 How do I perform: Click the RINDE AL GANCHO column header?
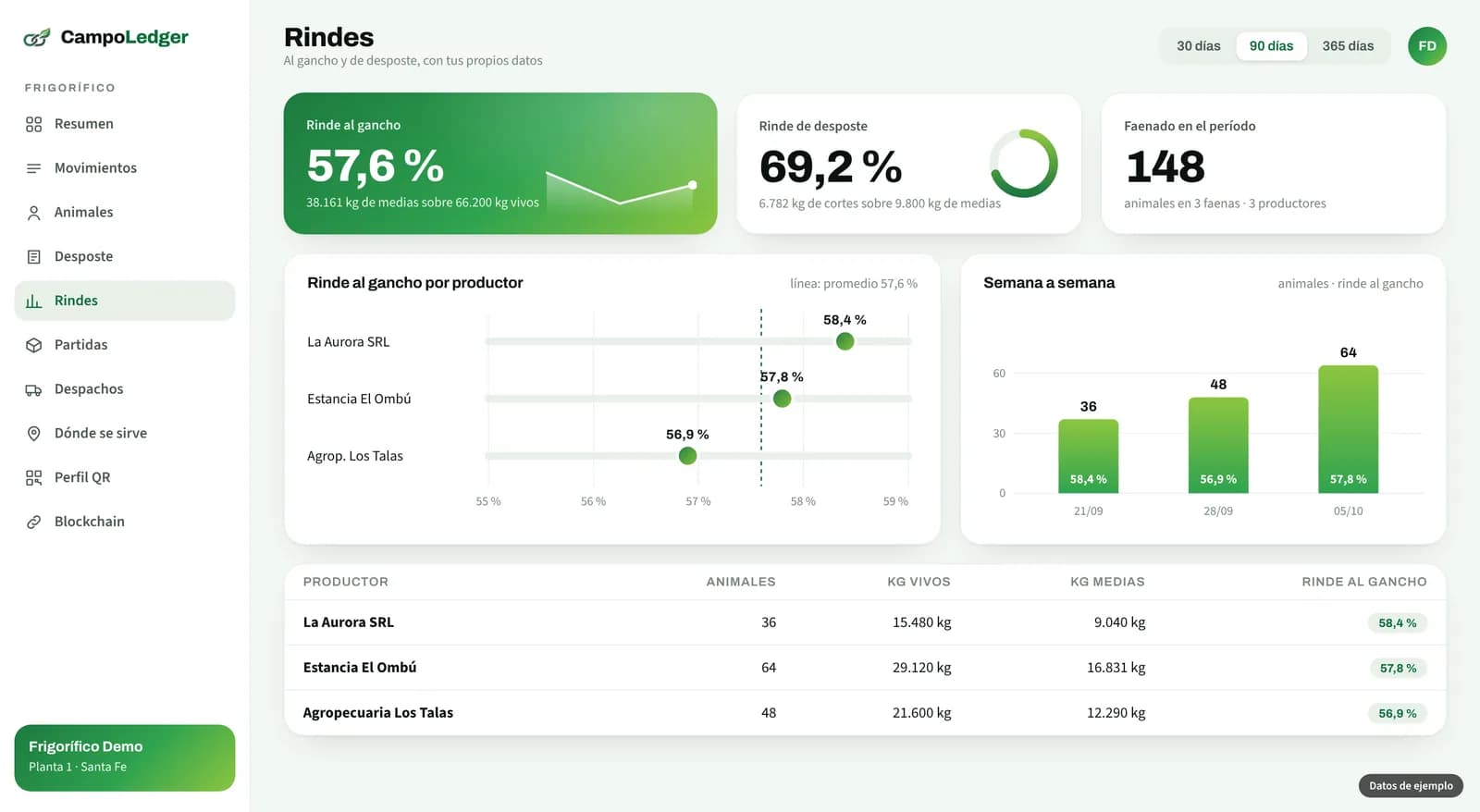click(x=1363, y=582)
